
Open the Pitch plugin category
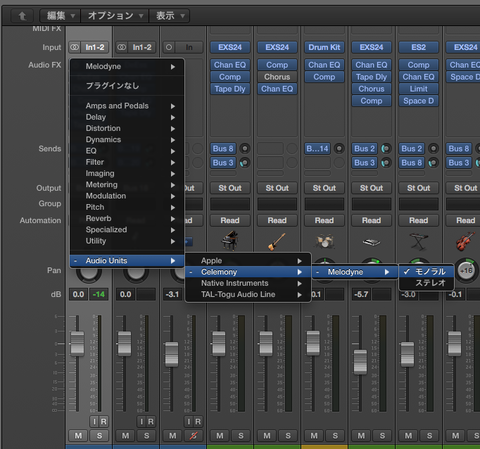(x=127, y=207)
